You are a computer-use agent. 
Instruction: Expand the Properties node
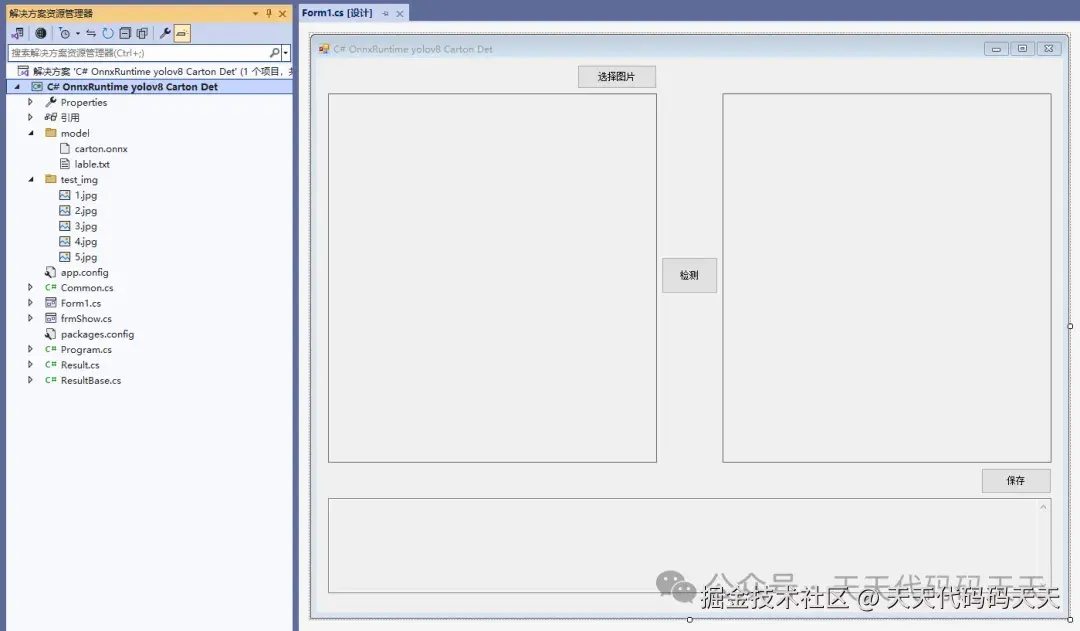29,101
